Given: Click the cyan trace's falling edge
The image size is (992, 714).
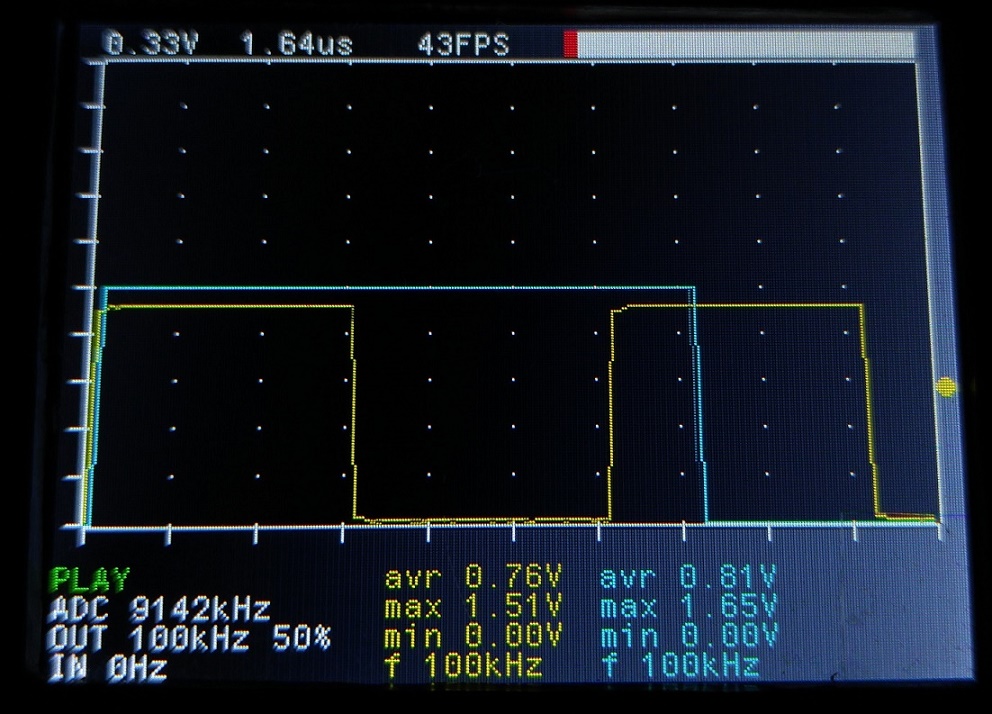Looking at the screenshot, I should point(699,410).
